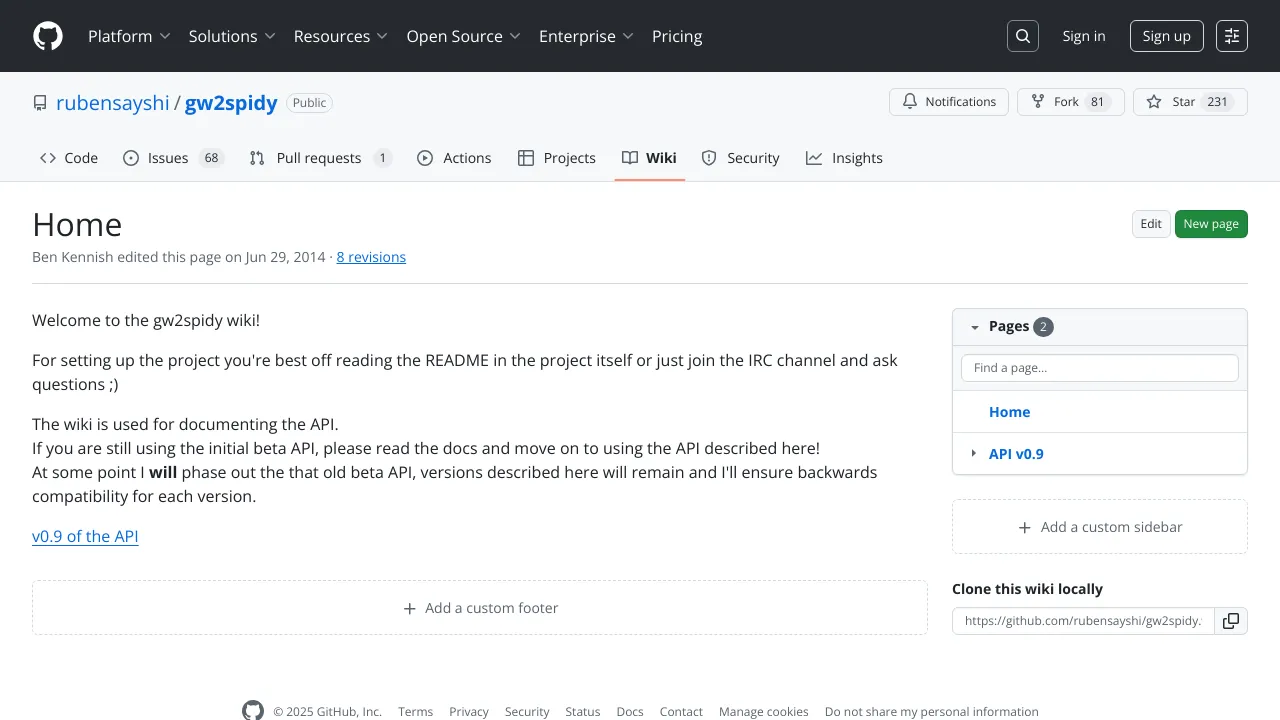Switch to the Pull requests tab
Viewport: 1280px width, 720px height.
[320, 158]
